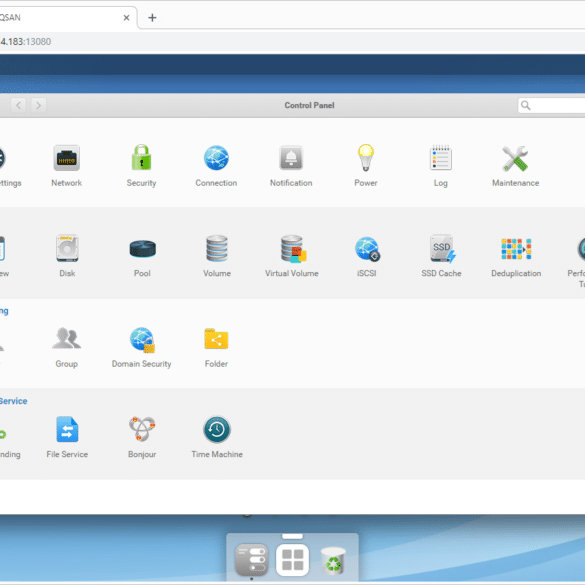
Task: Open the Notification bell icon
Action: tap(291, 157)
